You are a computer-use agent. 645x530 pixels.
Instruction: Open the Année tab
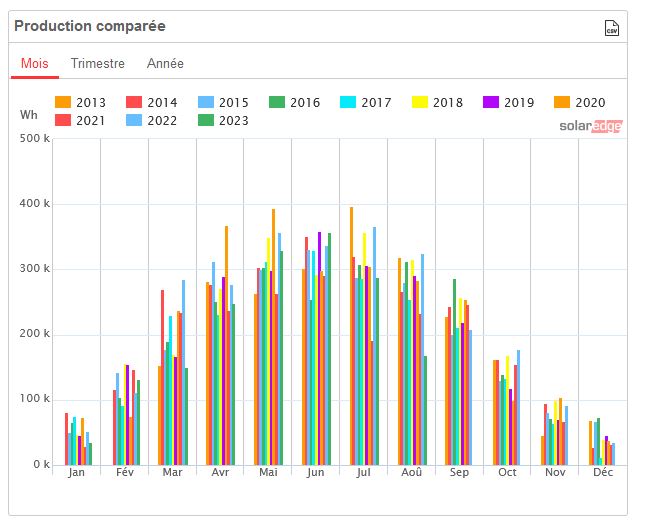[x=165, y=63]
